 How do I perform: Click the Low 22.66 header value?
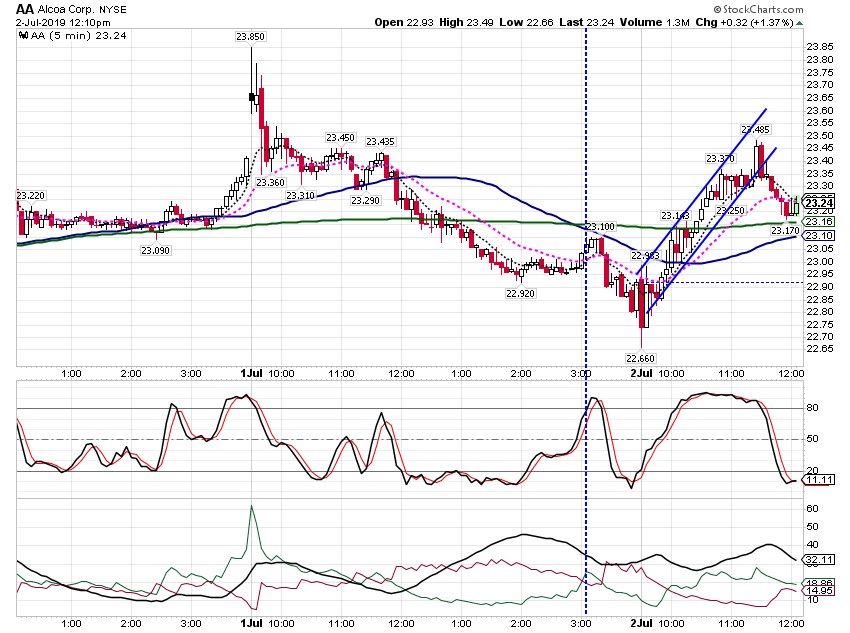(x=526, y=22)
